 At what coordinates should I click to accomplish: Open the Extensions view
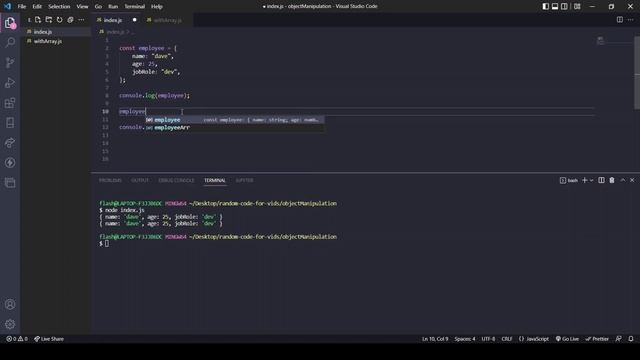tap(10, 102)
